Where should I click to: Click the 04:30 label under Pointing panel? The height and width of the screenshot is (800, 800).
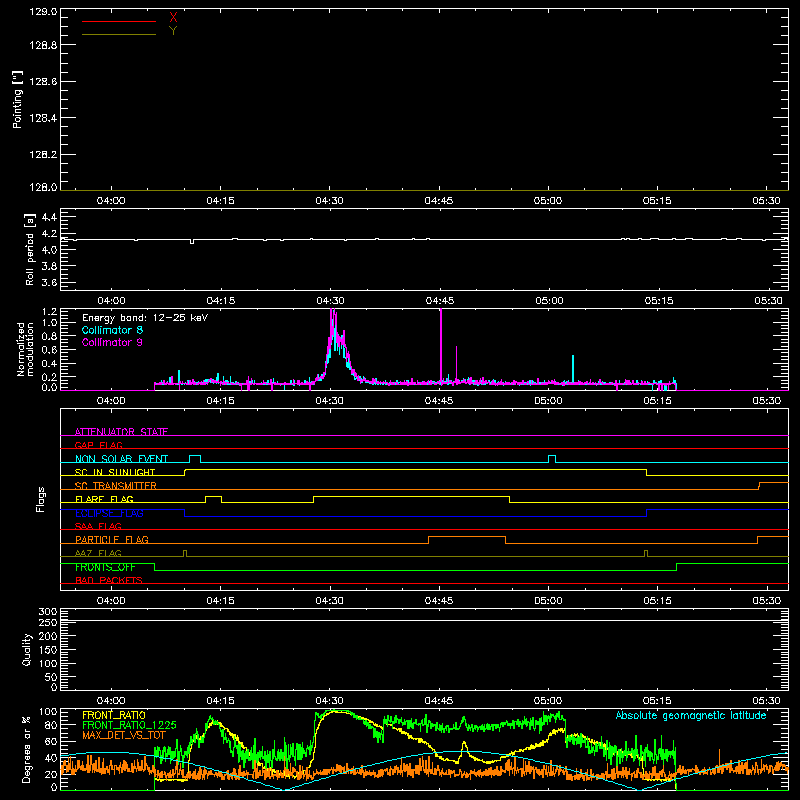point(330,201)
